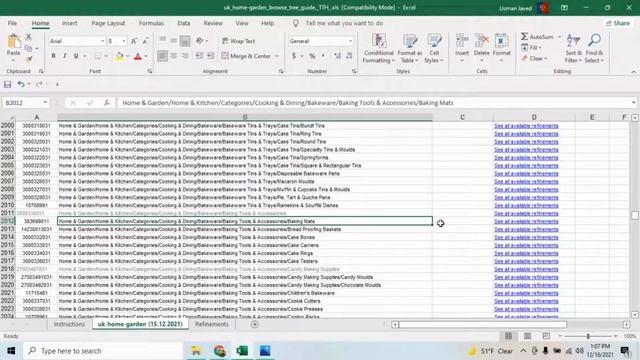Viewport: 640px width, 360px height.
Task: Click Merge & Center button
Action: [x=247, y=56]
